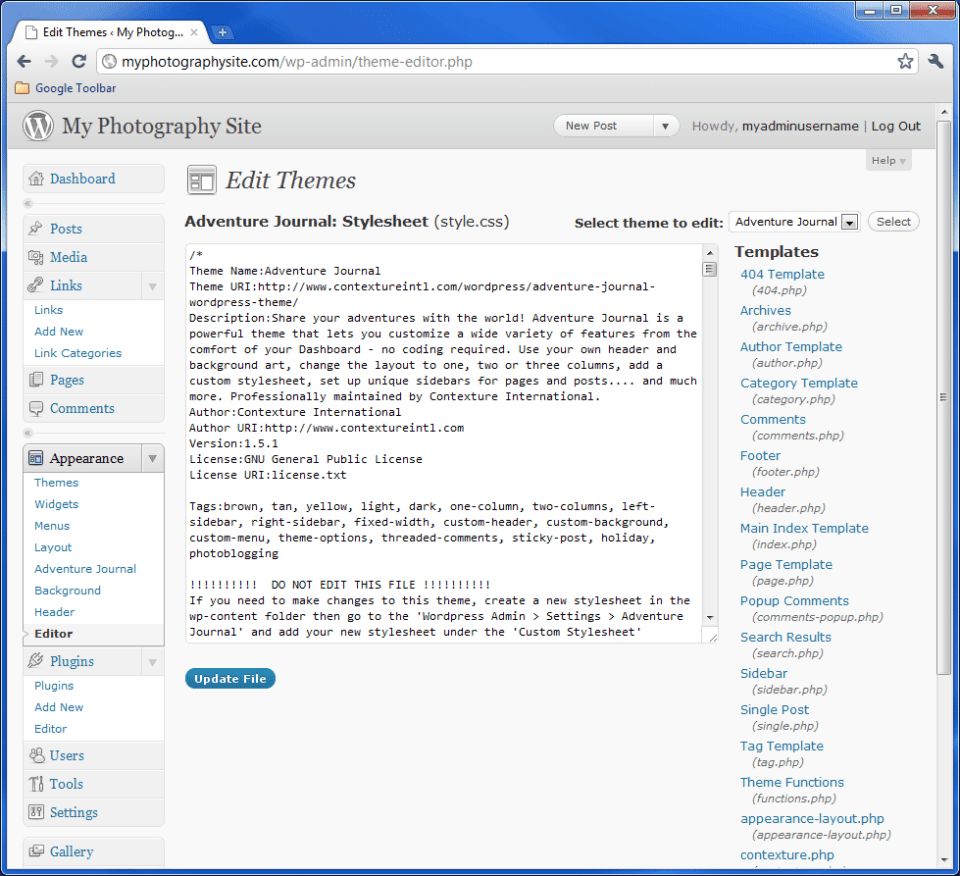Collapse the Plugins submenu arrow
This screenshot has height=876, width=960.
click(x=152, y=662)
